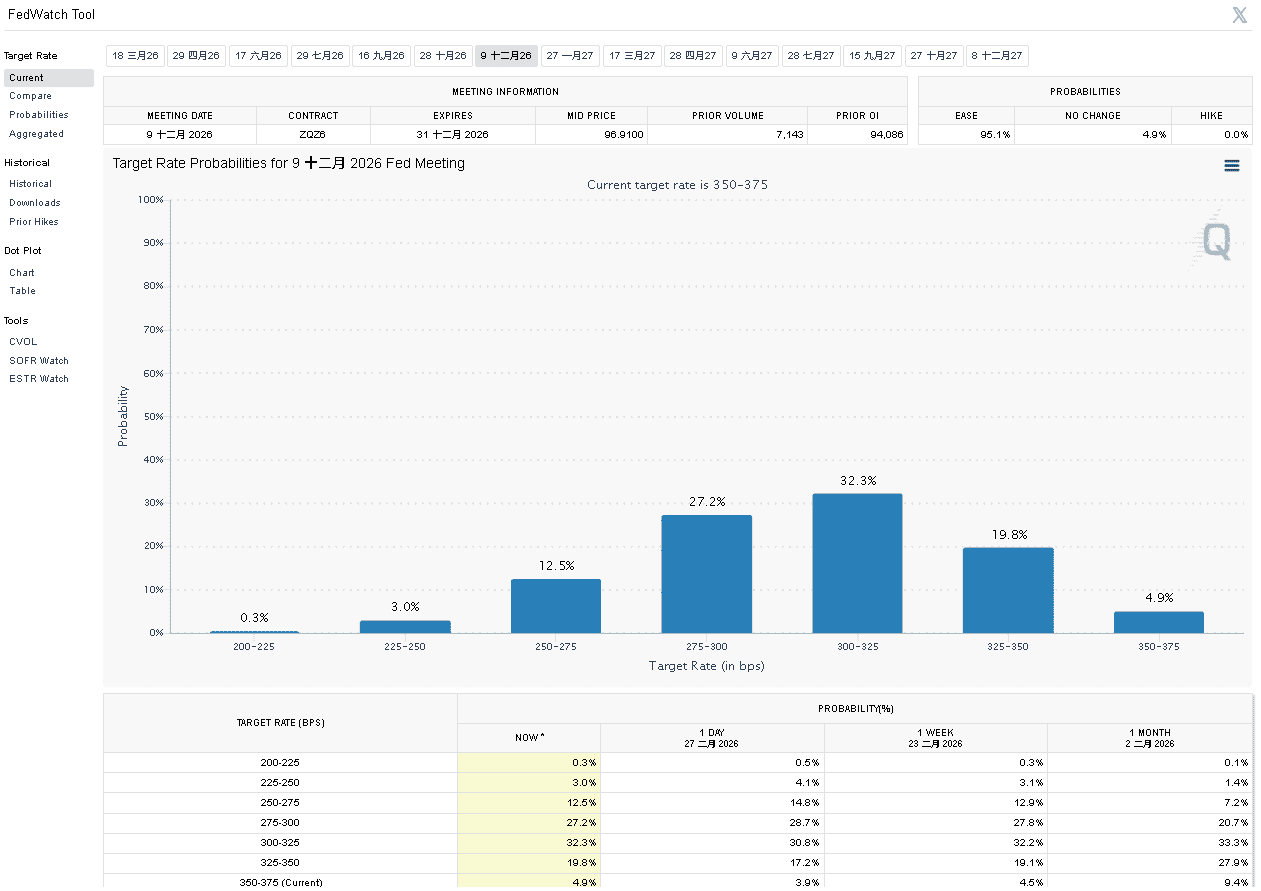This screenshot has width=1261, height=891.
Task: Select the 8 十二月27 meeting tab
Action: point(997,56)
